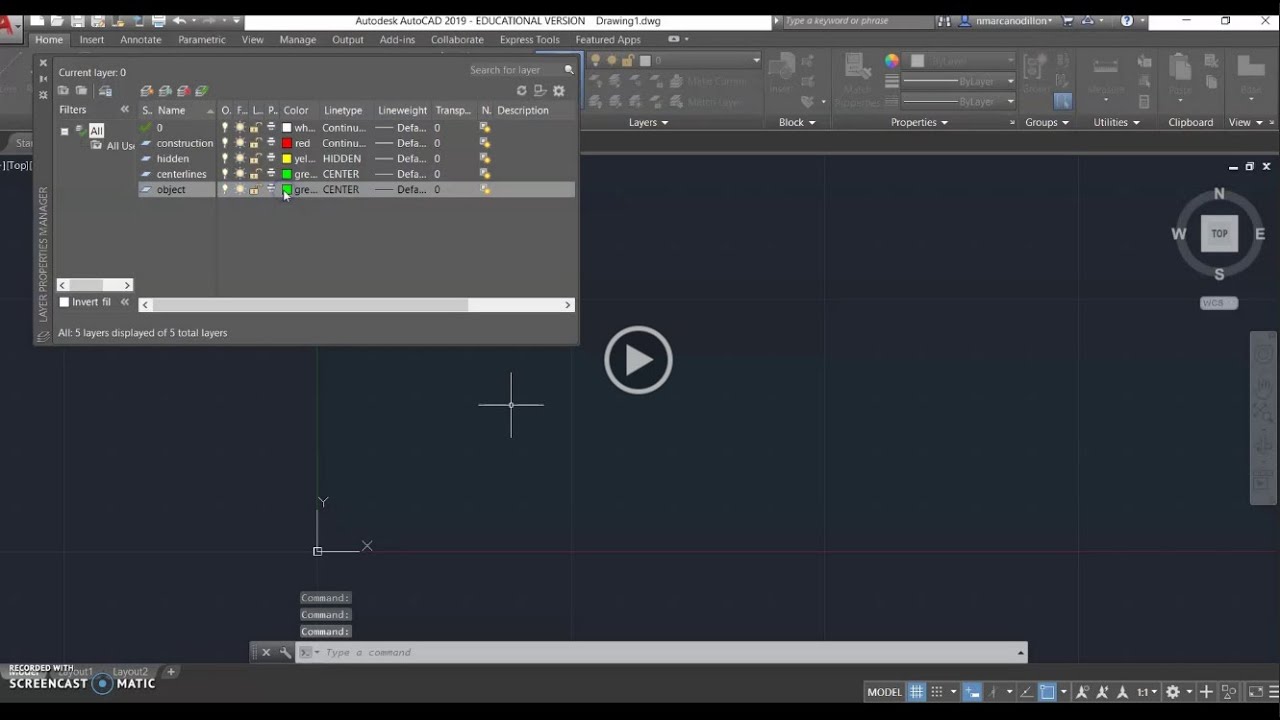Collapse the Filters pane chevrons
Screen dimensions: 1280x720
click(x=125, y=110)
